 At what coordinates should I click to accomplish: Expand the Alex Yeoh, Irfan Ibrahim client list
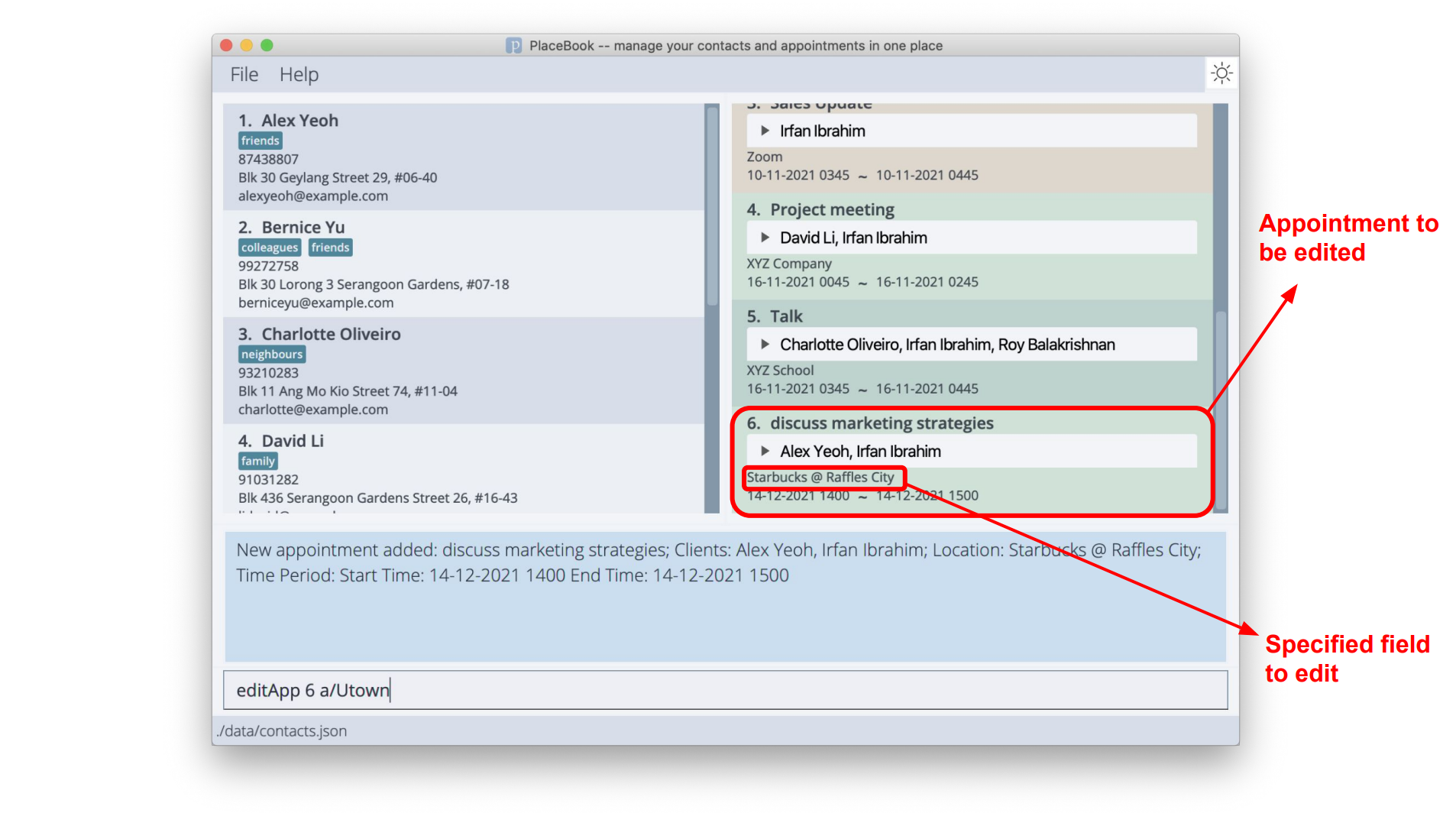tap(765, 451)
